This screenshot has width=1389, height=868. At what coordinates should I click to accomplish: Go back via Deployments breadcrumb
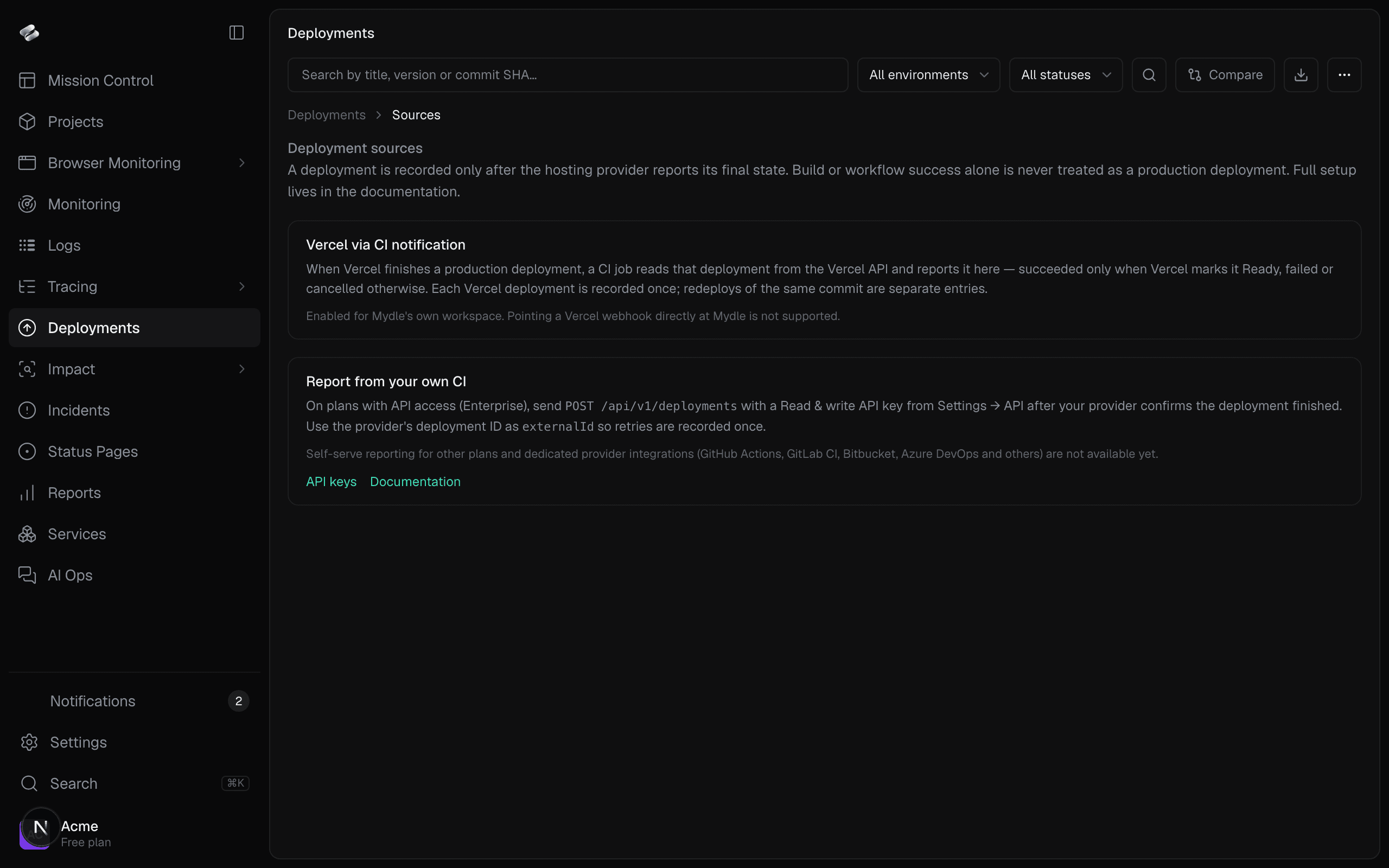coord(327,115)
